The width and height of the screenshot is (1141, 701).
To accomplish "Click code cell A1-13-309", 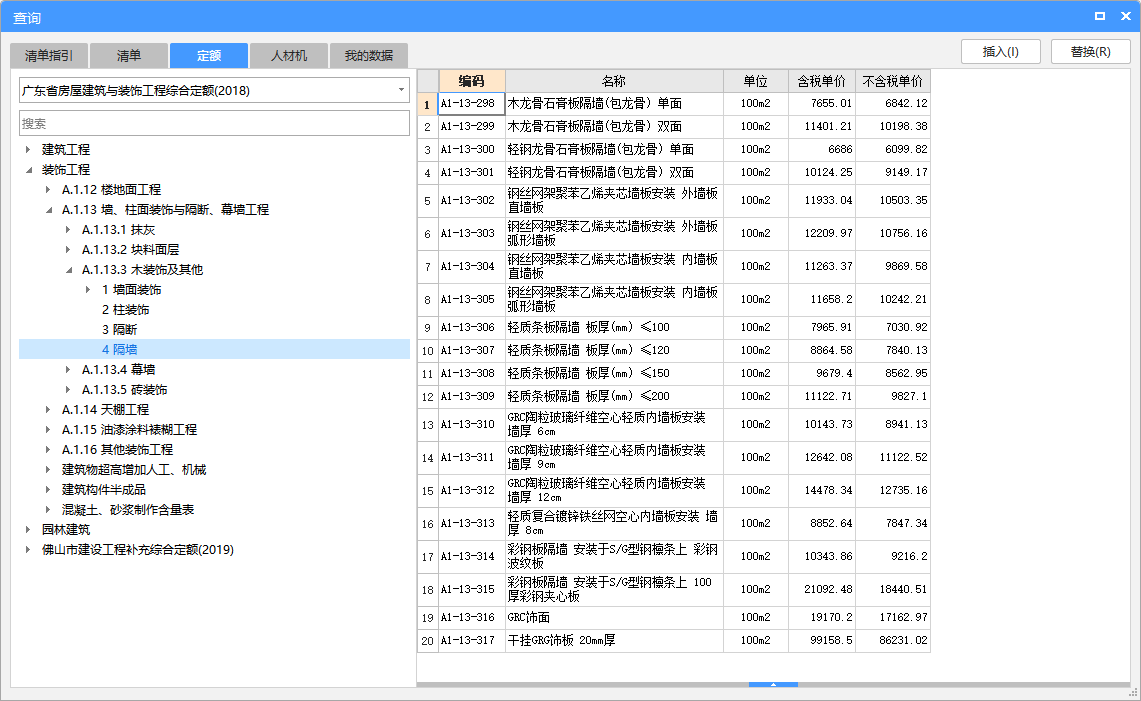I will click(472, 396).
